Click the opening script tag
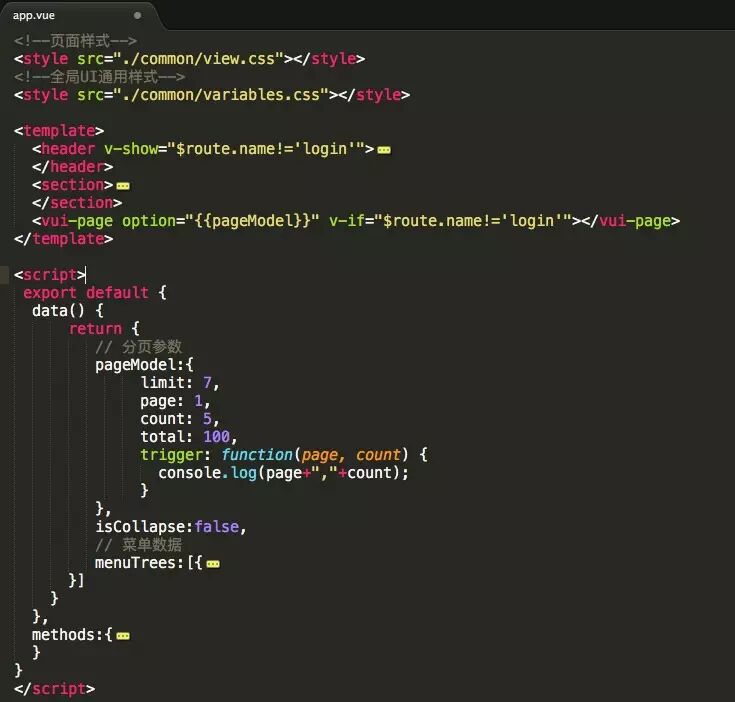 click(50, 275)
